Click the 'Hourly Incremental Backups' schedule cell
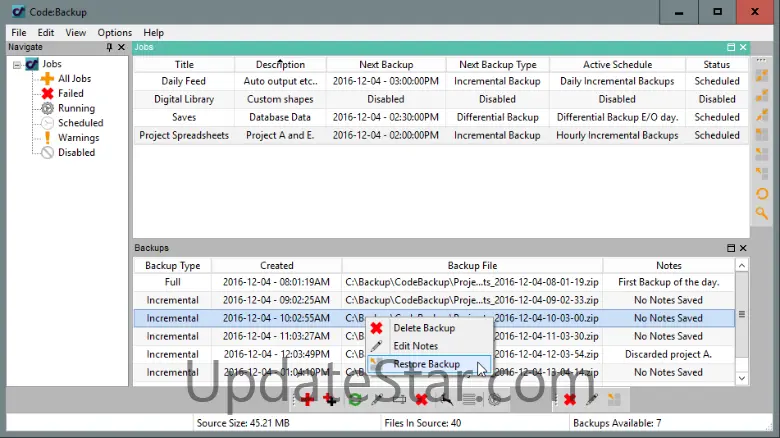780x438 pixels. point(617,135)
